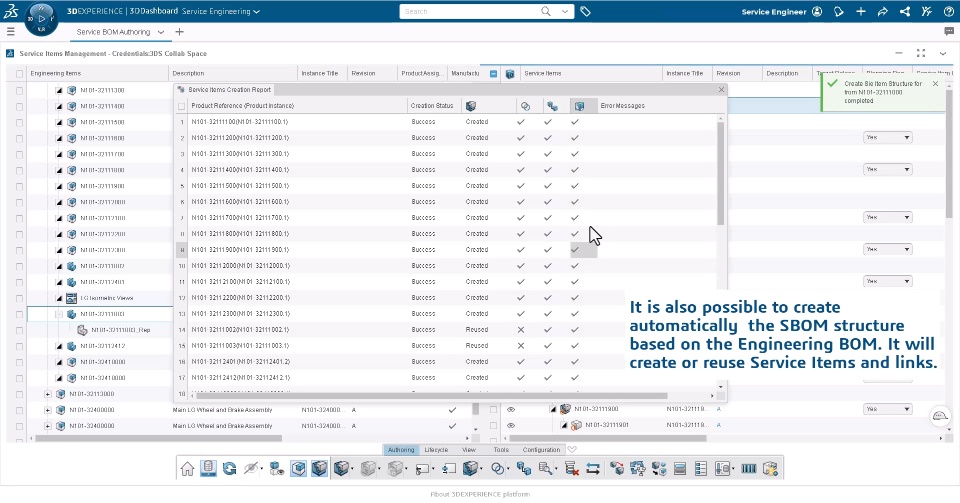Click the blue swap arrows icon in the toolbar
The width and height of the screenshot is (960, 503).
[x=593, y=469]
